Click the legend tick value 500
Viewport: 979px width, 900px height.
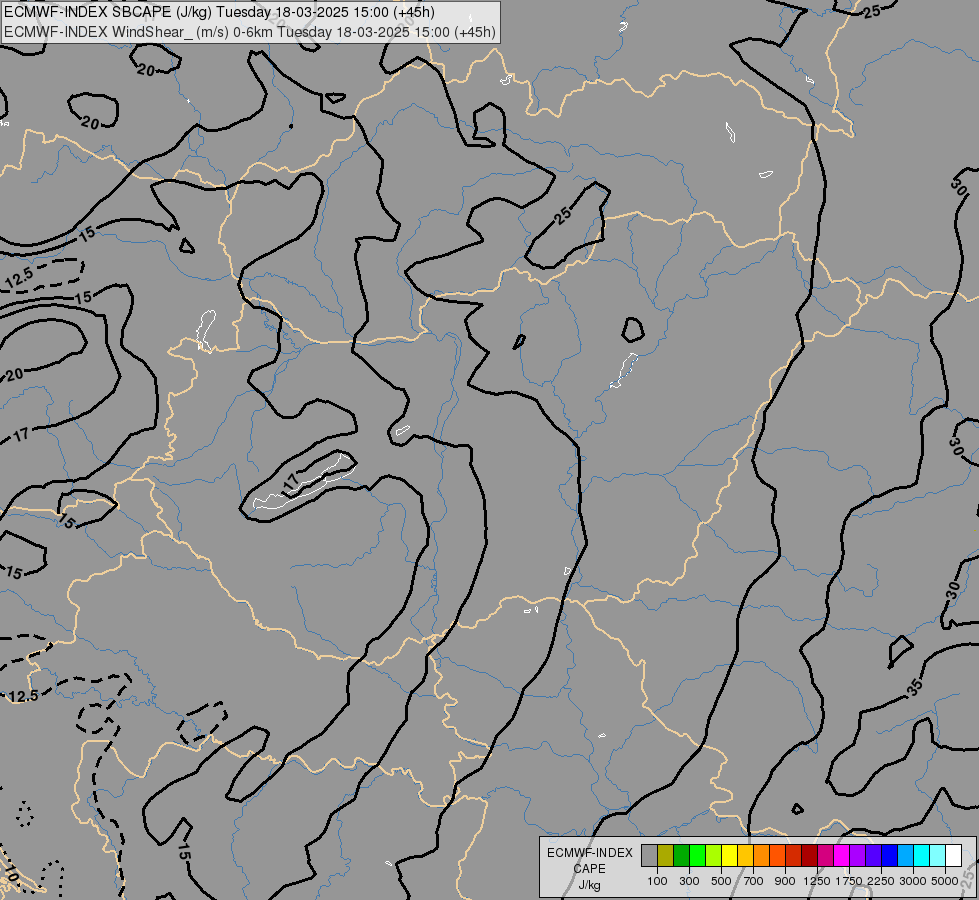(x=721, y=881)
